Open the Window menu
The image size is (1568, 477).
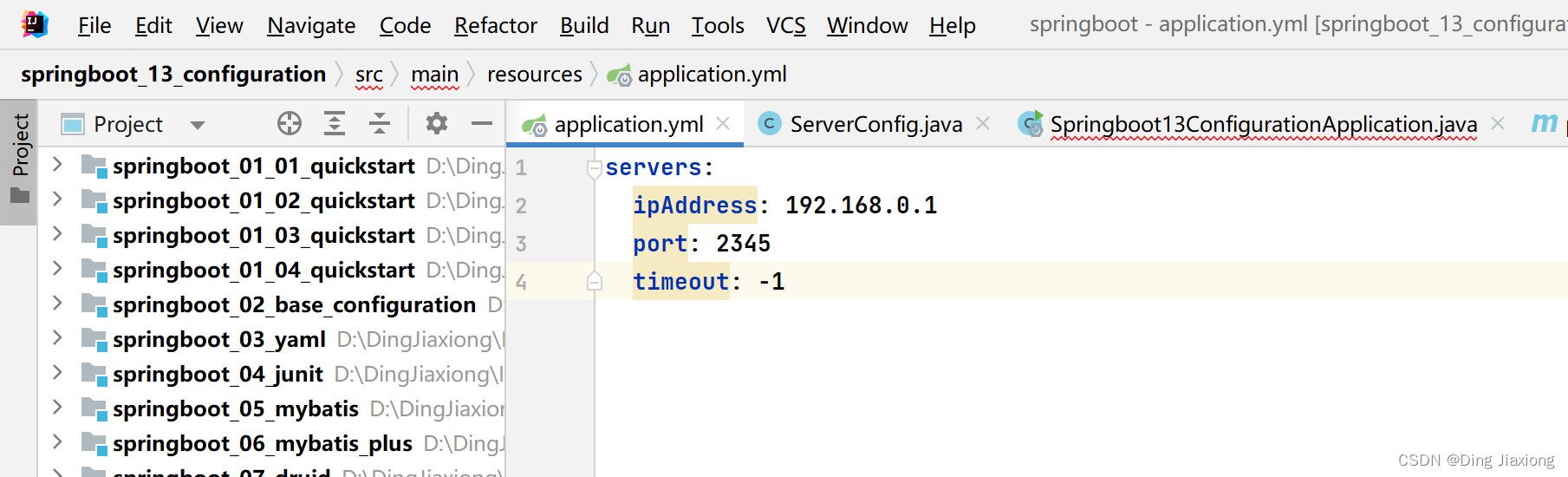[867, 26]
